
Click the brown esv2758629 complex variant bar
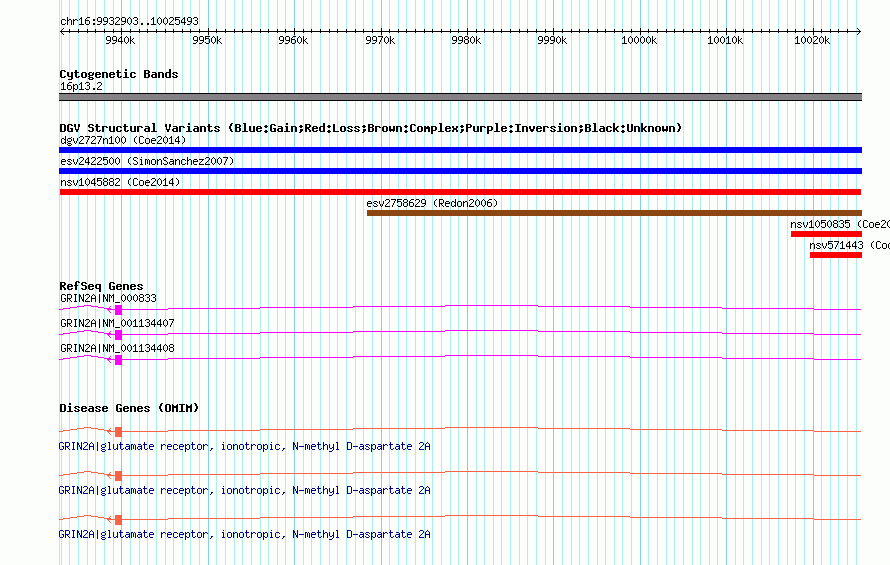(614, 213)
